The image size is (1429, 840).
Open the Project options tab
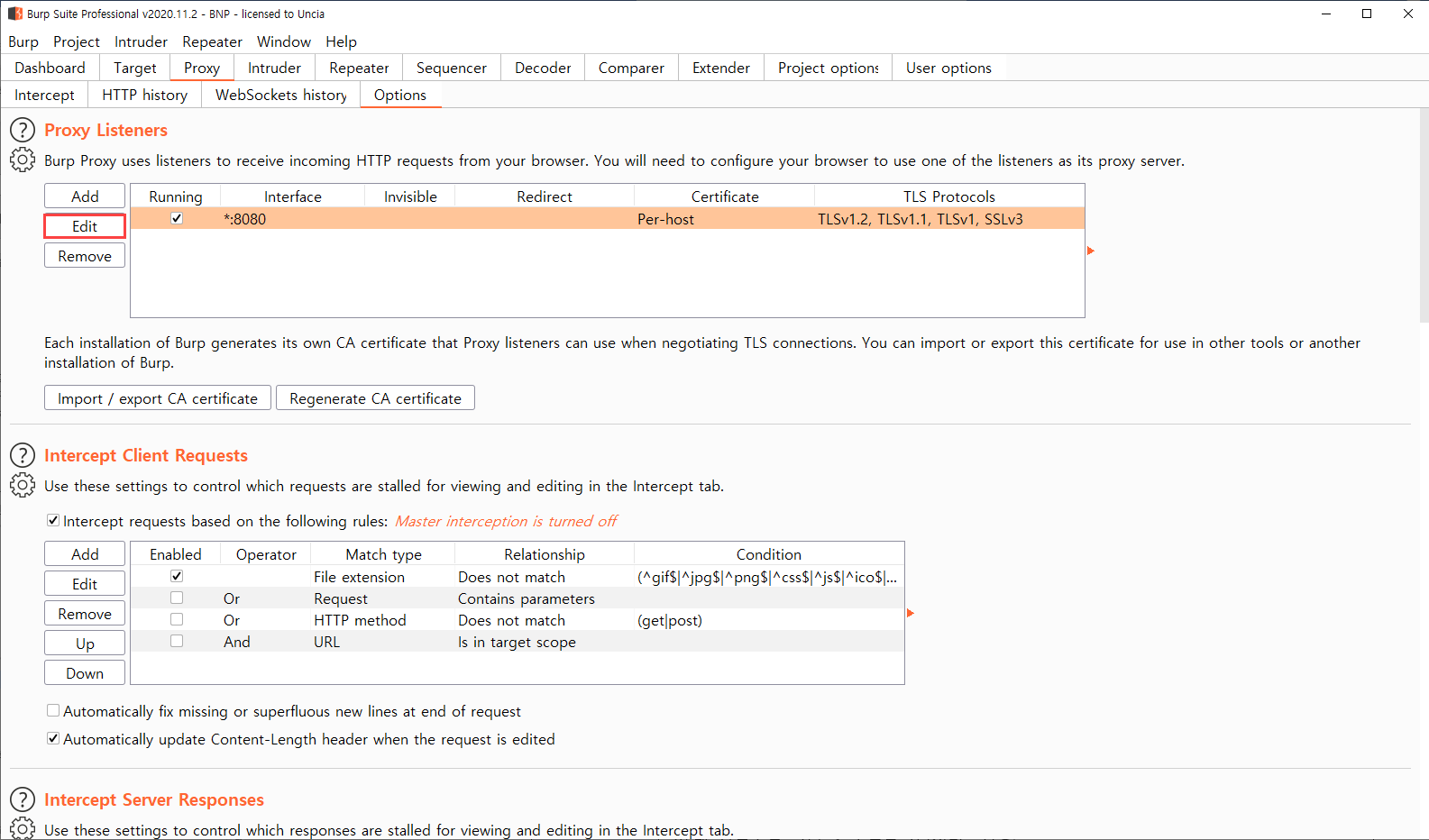pos(829,68)
